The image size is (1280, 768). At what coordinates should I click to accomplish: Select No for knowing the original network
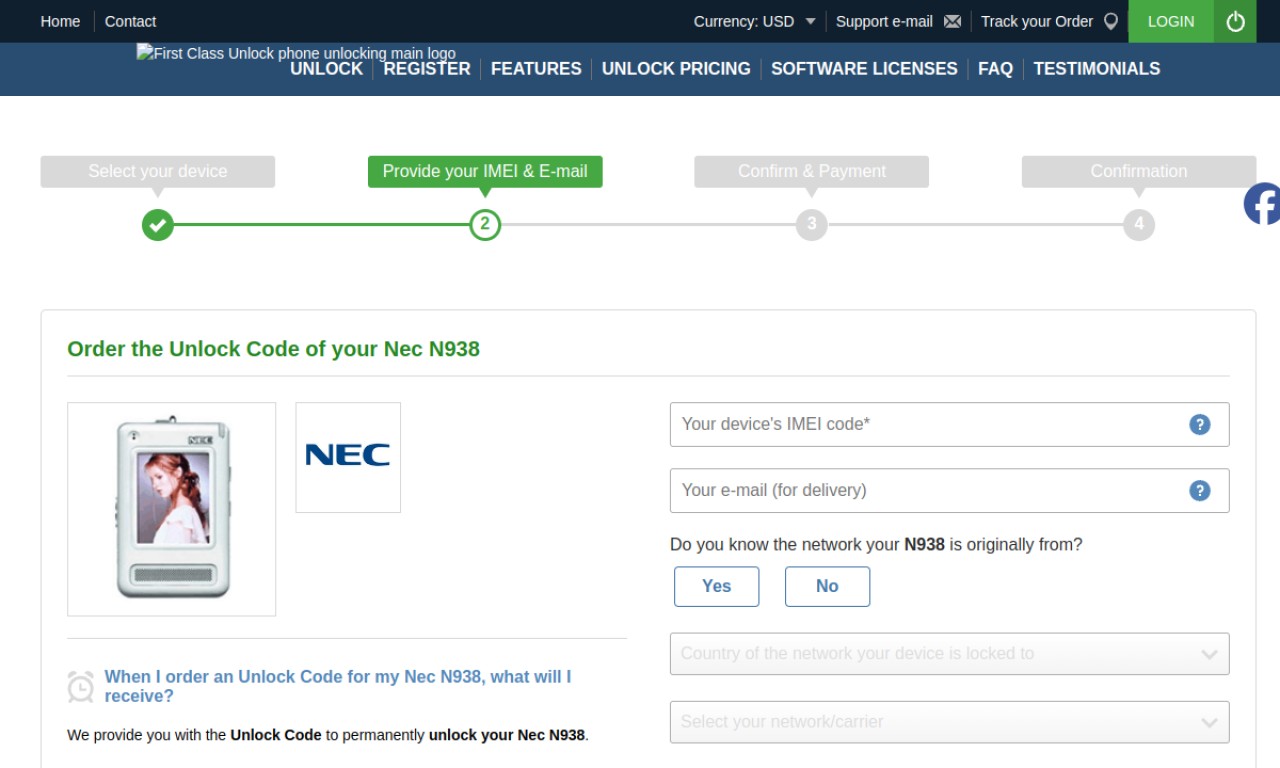[827, 587]
